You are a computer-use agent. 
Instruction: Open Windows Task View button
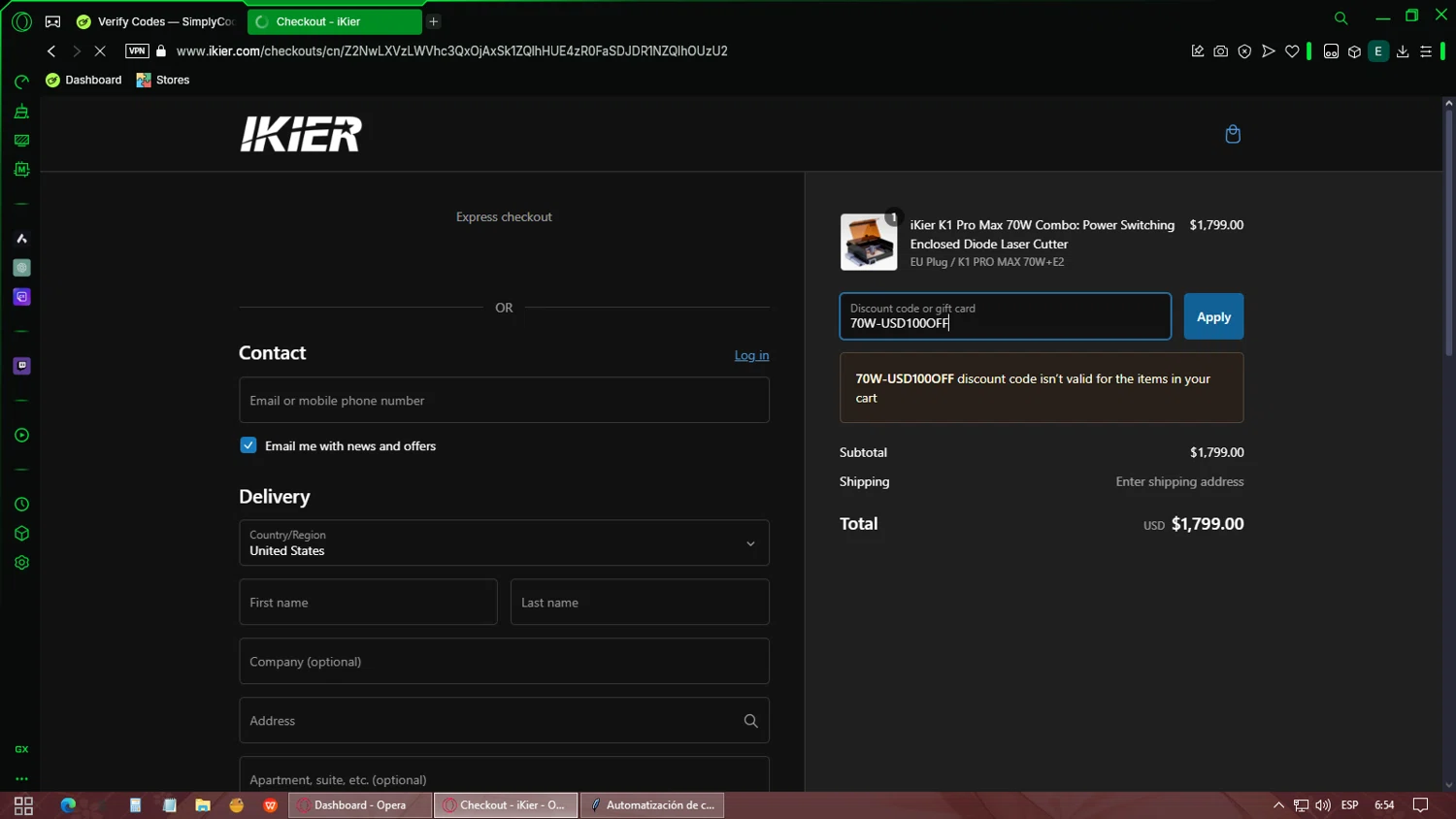[23, 805]
